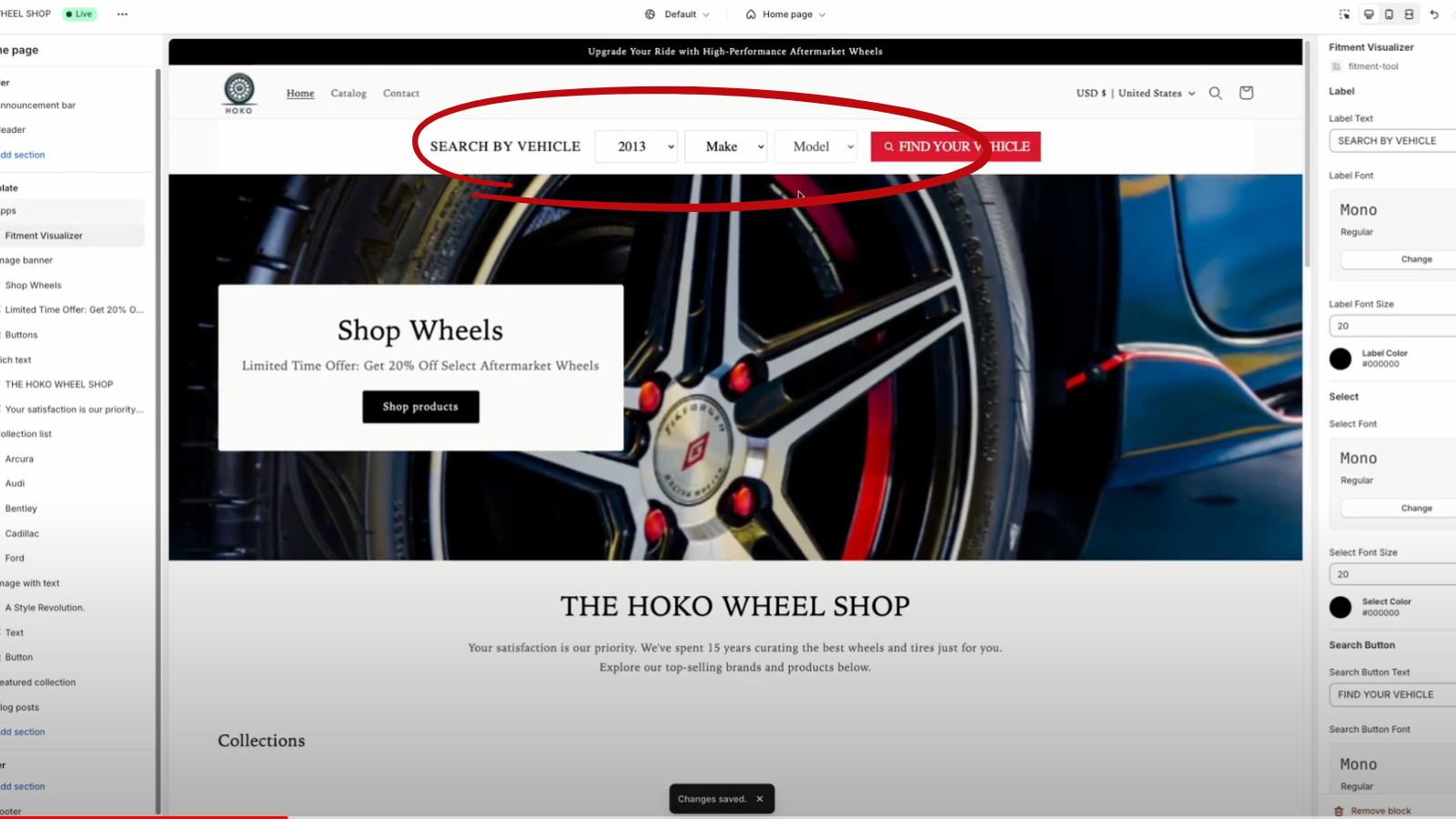Open the Catalog menu item

coord(349,94)
